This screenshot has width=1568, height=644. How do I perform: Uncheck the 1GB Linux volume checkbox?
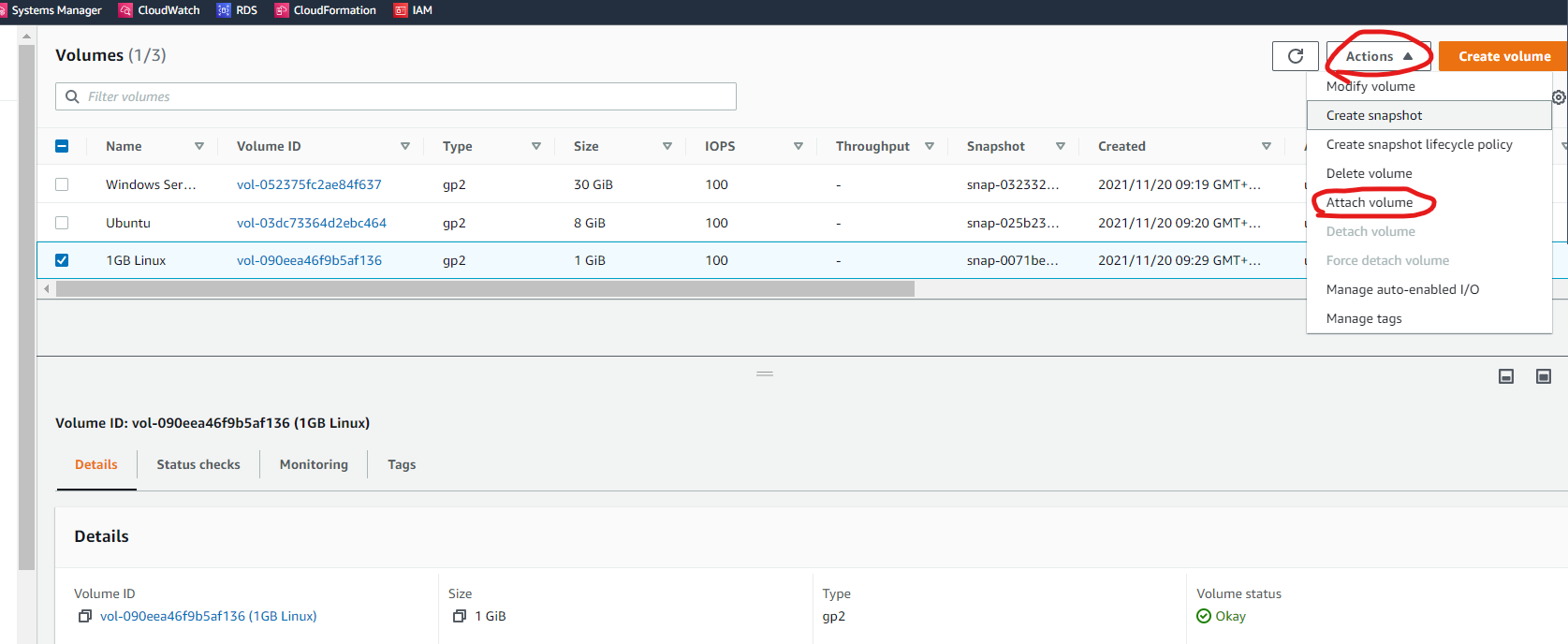pyautogui.click(x=62, y=260)
